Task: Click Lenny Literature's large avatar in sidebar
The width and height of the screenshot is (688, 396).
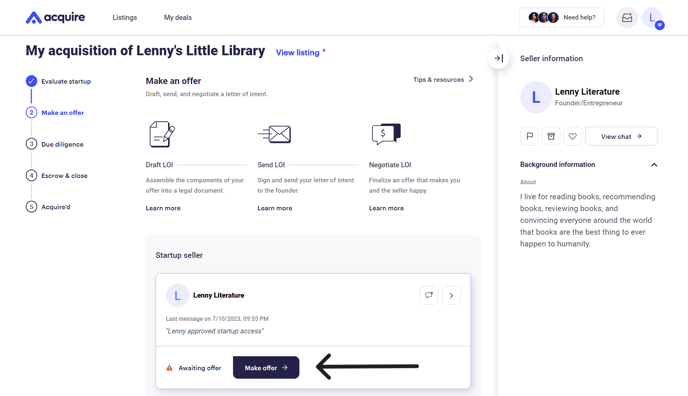Action: tap(536, 97)
